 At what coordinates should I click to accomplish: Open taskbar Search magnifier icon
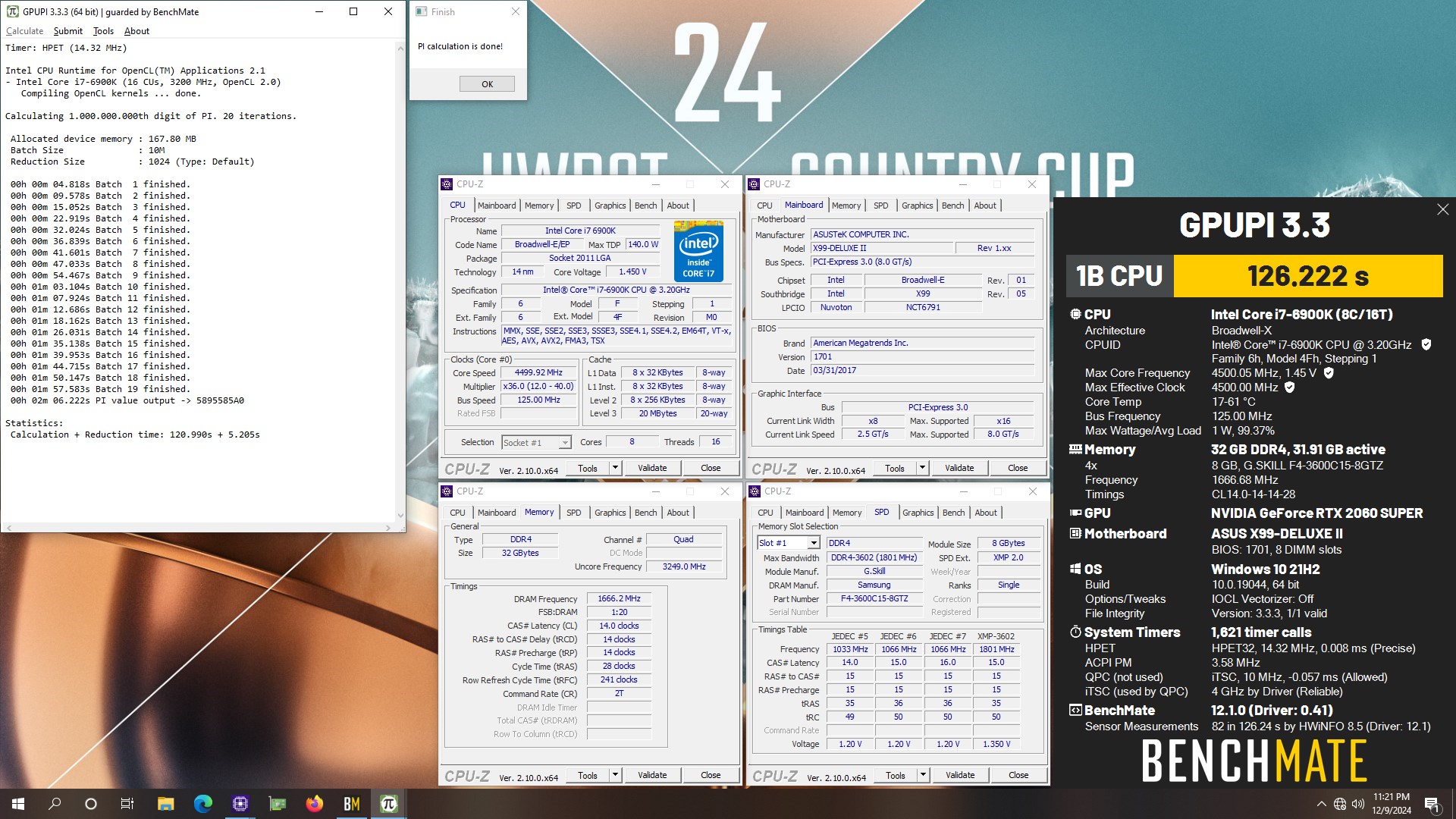[x=55, y=804]
